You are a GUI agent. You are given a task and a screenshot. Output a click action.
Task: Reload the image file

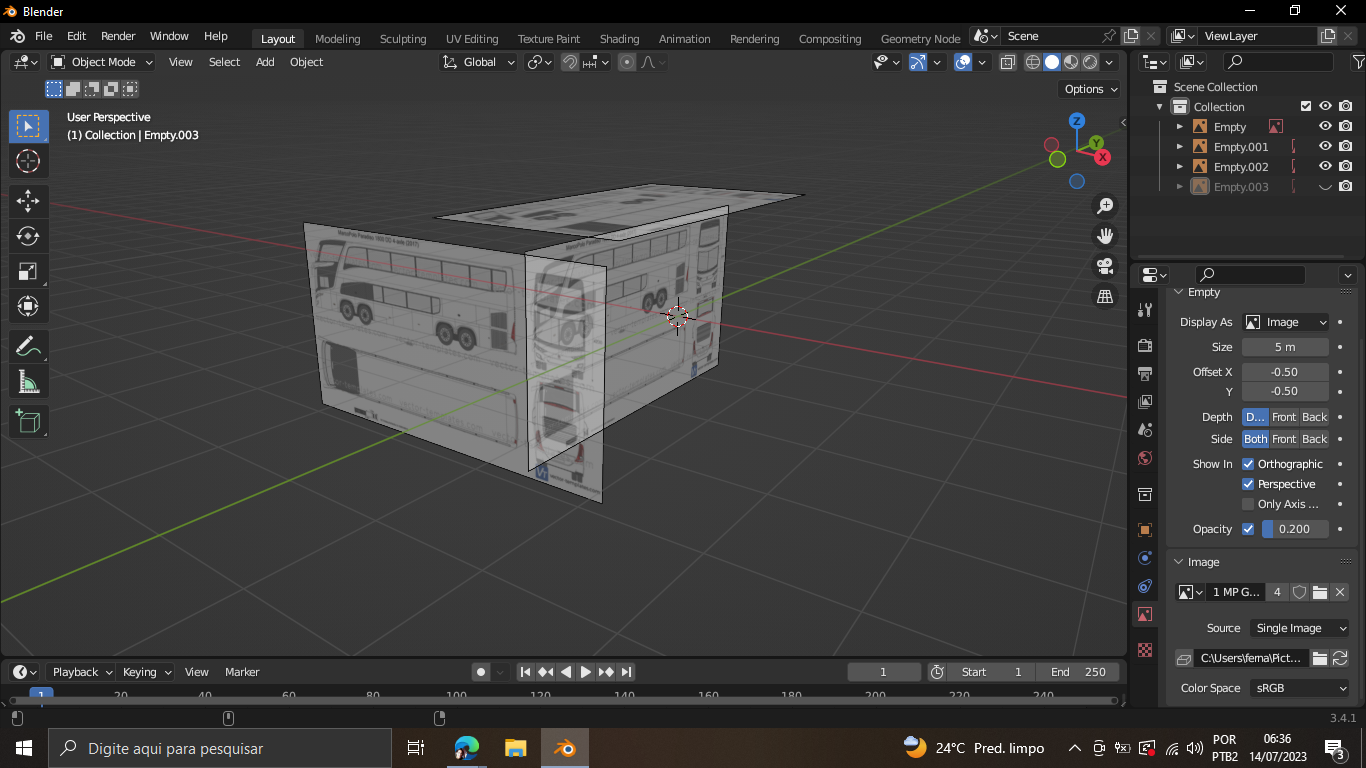tap(1340, 658)
